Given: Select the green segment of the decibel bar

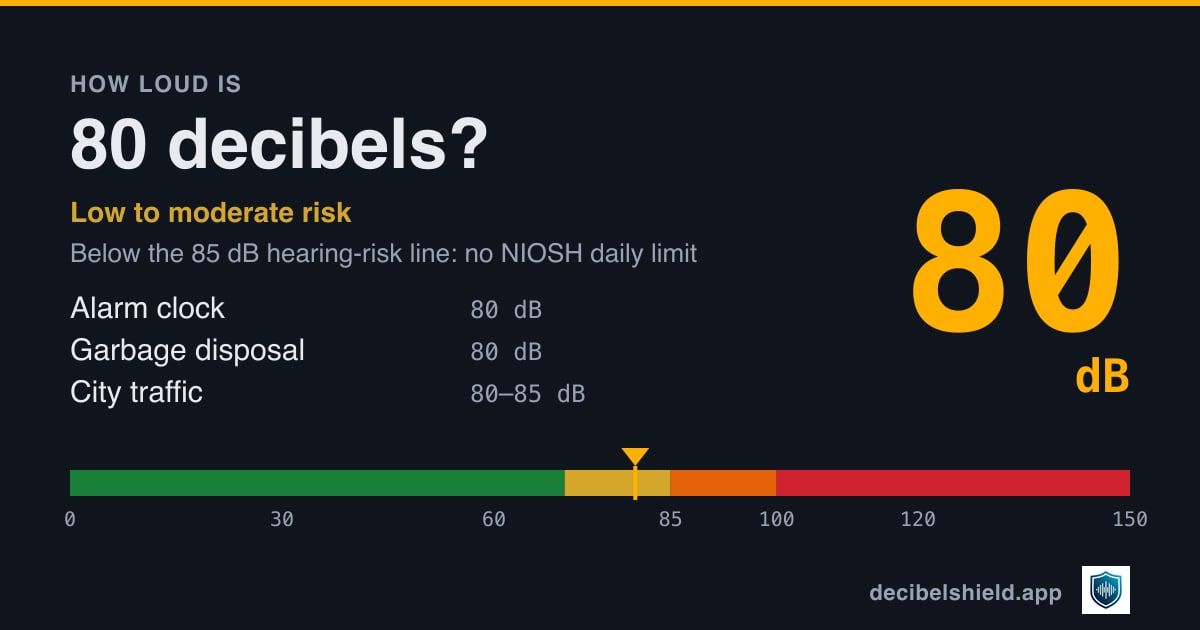Looking at the screenshot, I should point(317,483).
